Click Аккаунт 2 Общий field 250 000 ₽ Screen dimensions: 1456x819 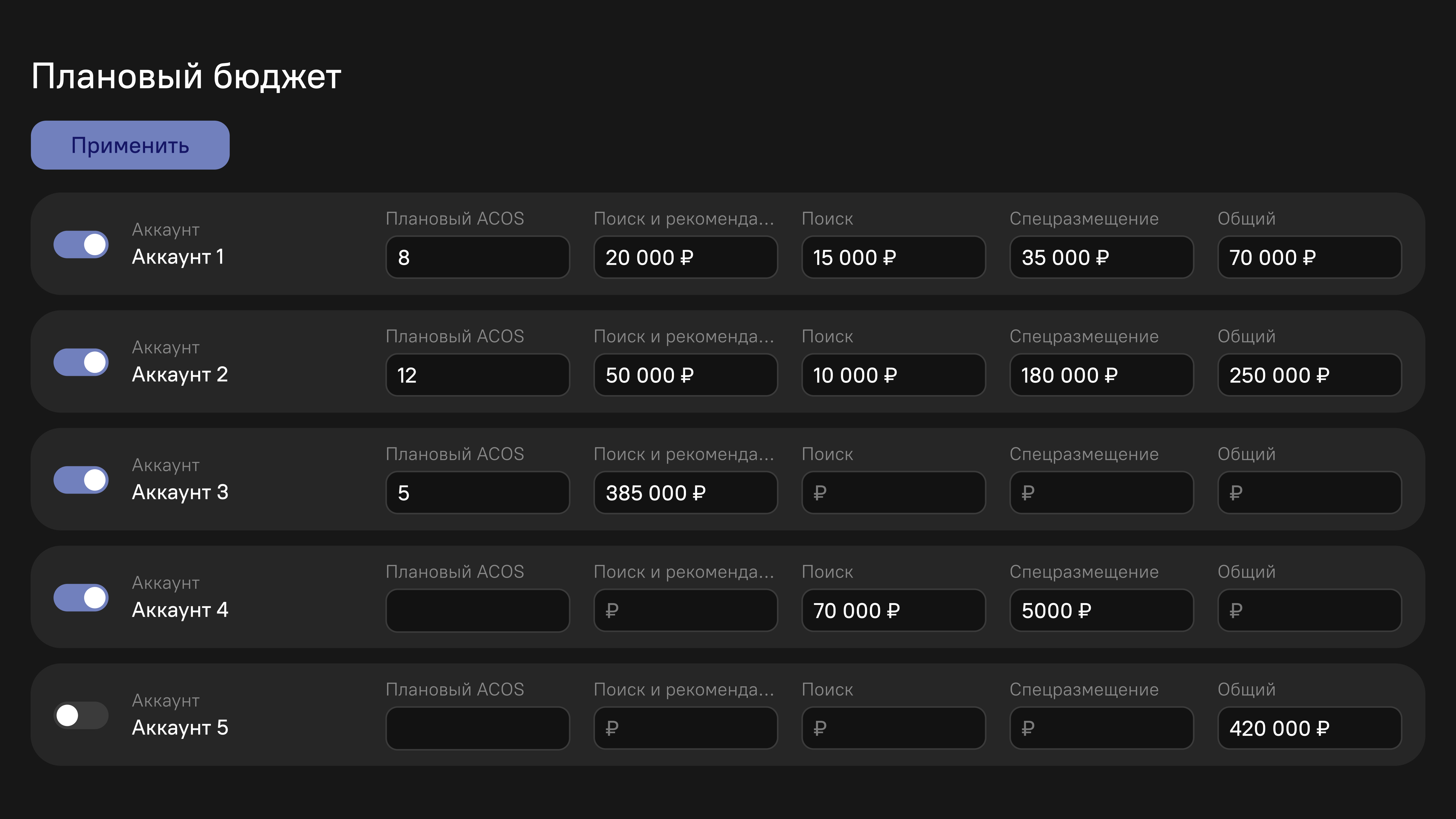coord(1309,375)
